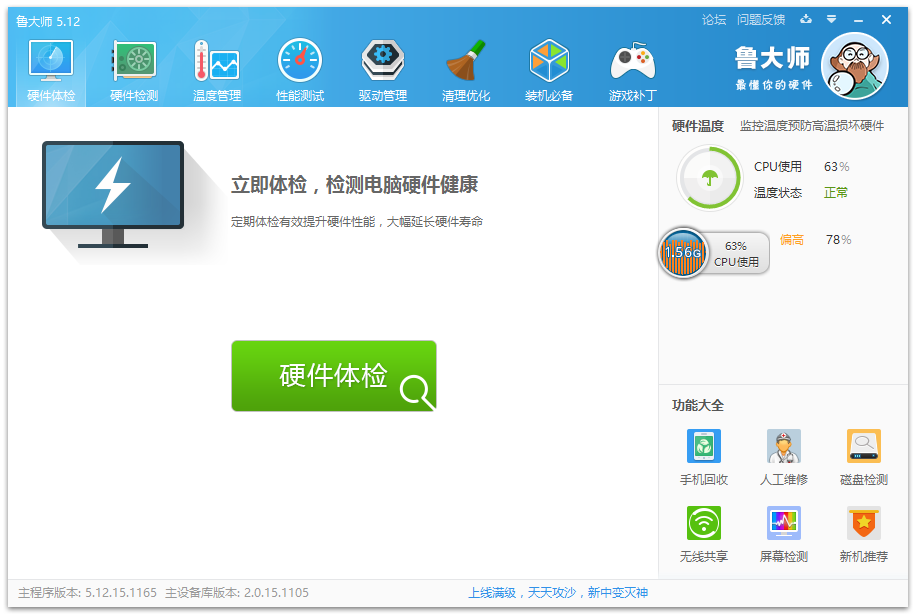Click the 主程序版本 5.12.15.1165 text

point(87,593)
